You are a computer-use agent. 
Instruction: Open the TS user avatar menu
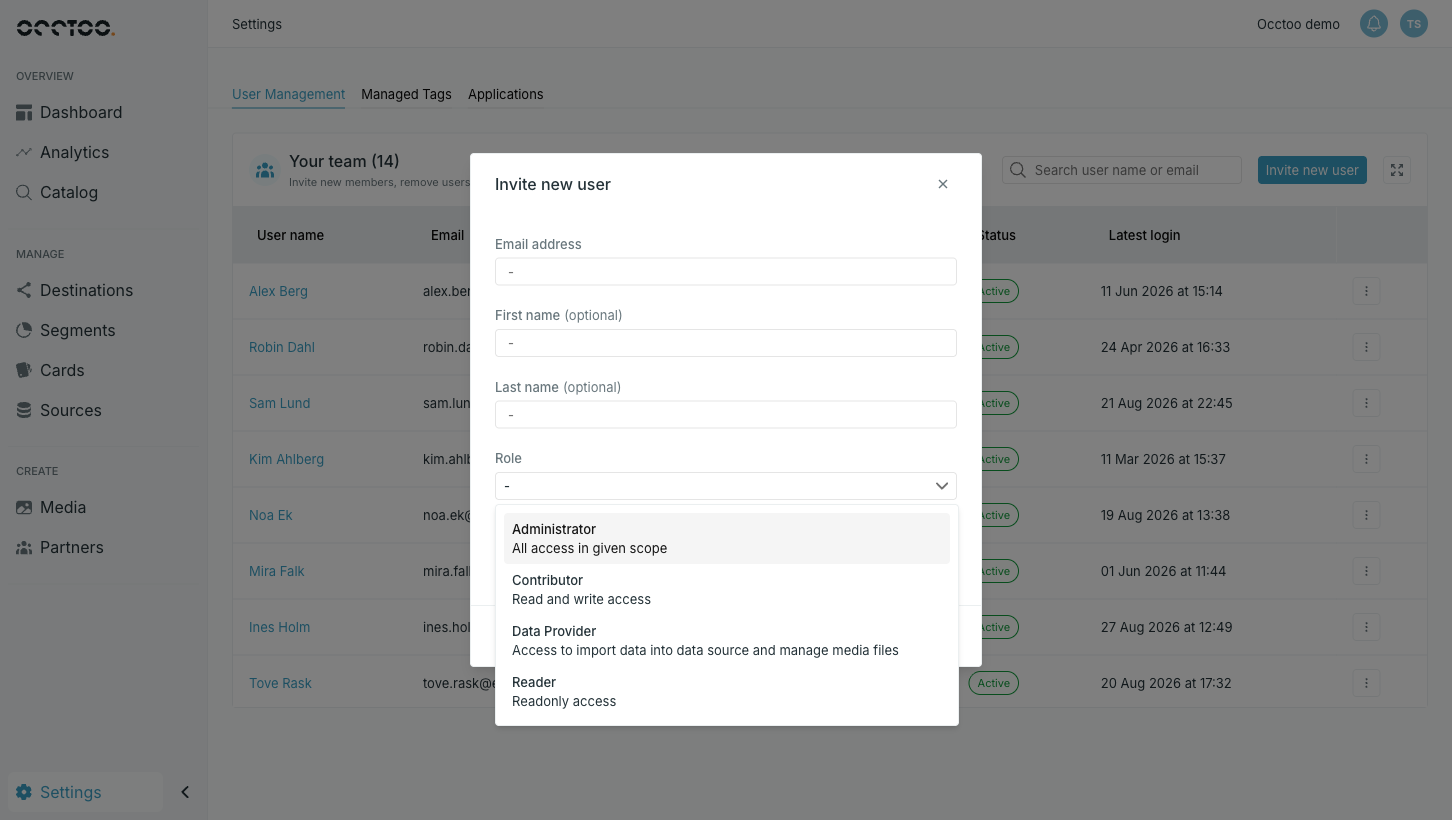click(1414, 24)
